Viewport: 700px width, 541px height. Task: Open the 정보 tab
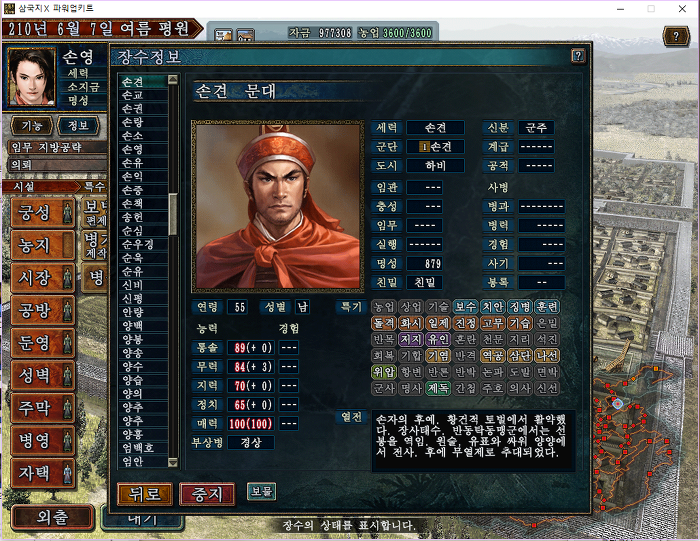tap(78, 126)
